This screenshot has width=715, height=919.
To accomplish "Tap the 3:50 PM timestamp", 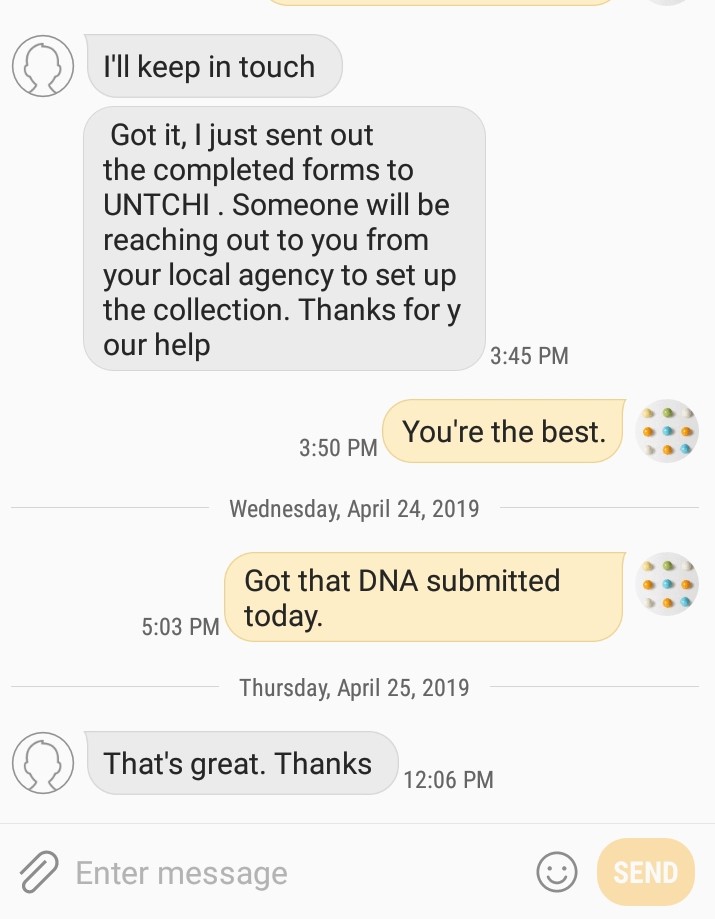I will (338, 448).
